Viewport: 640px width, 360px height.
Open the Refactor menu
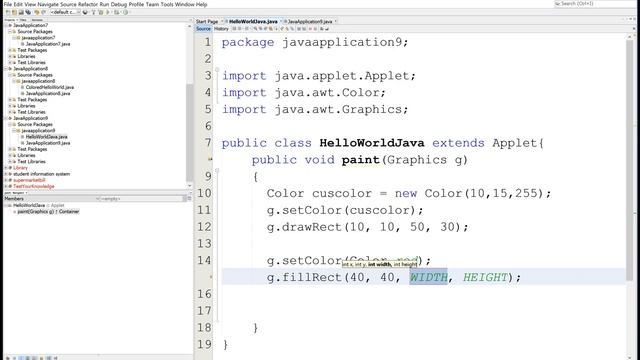click(88, 4)
